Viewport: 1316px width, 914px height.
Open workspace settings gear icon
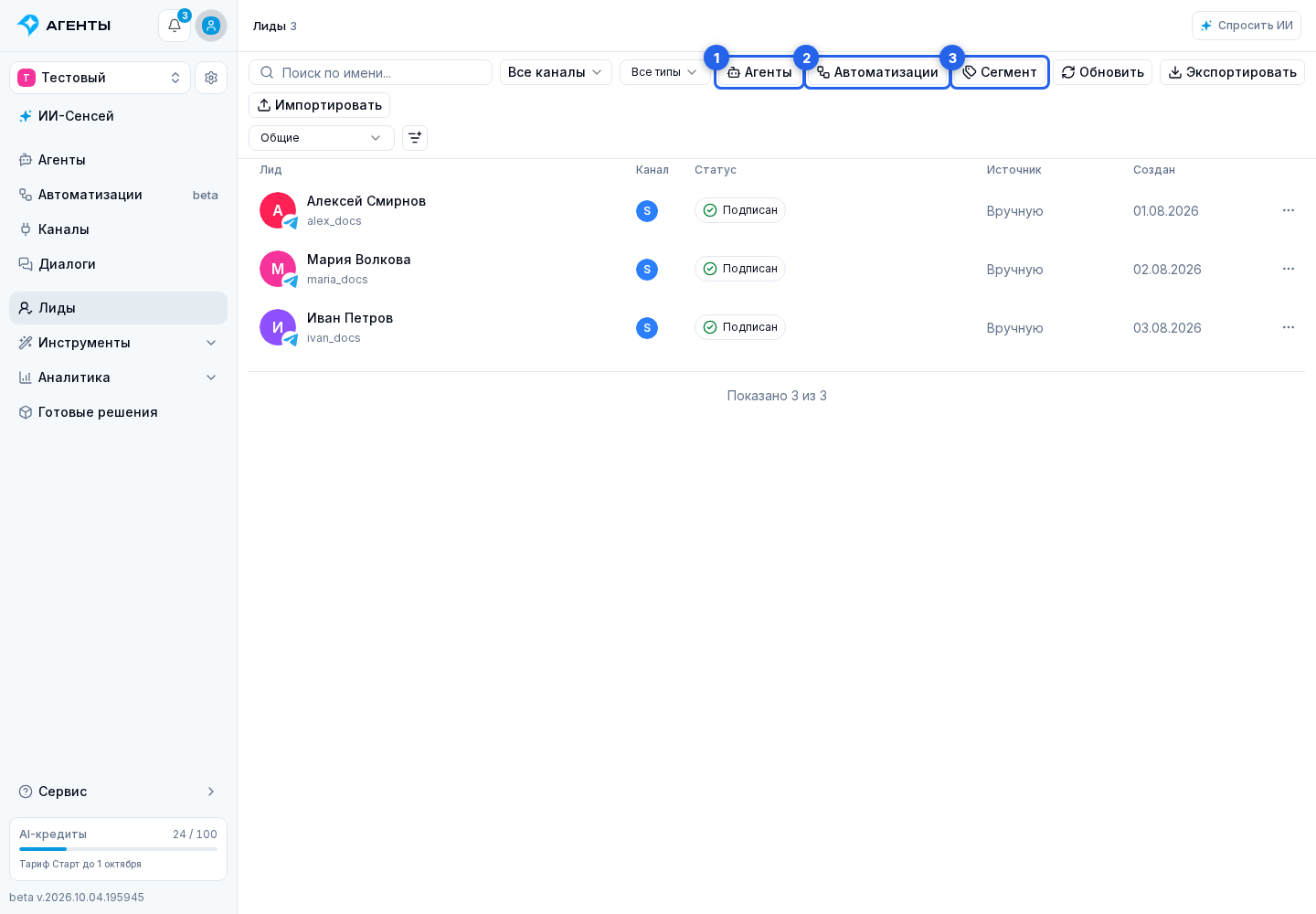coord(211,78)
